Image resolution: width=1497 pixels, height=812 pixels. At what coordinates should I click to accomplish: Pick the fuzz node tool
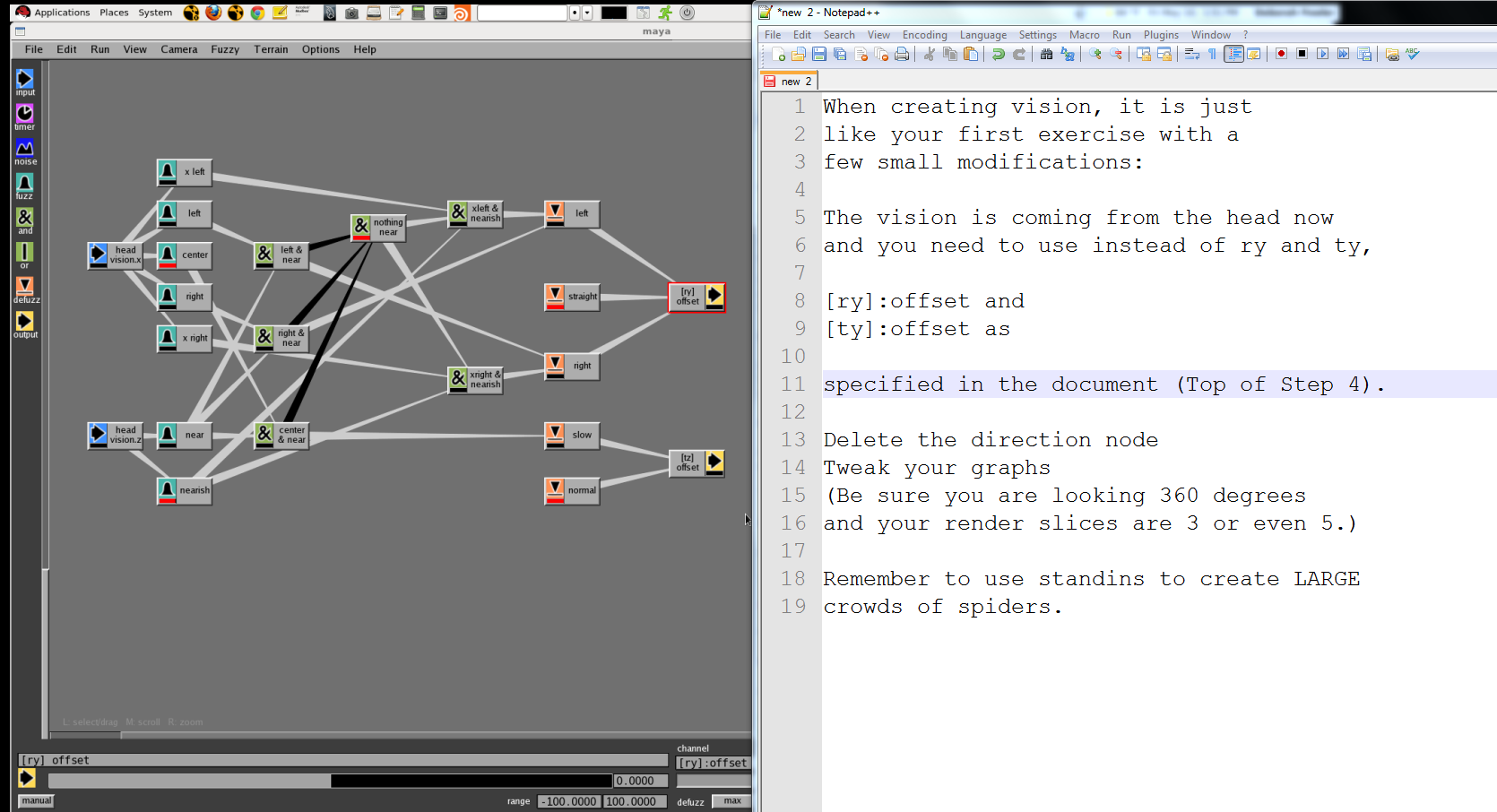tap(25, 183)
